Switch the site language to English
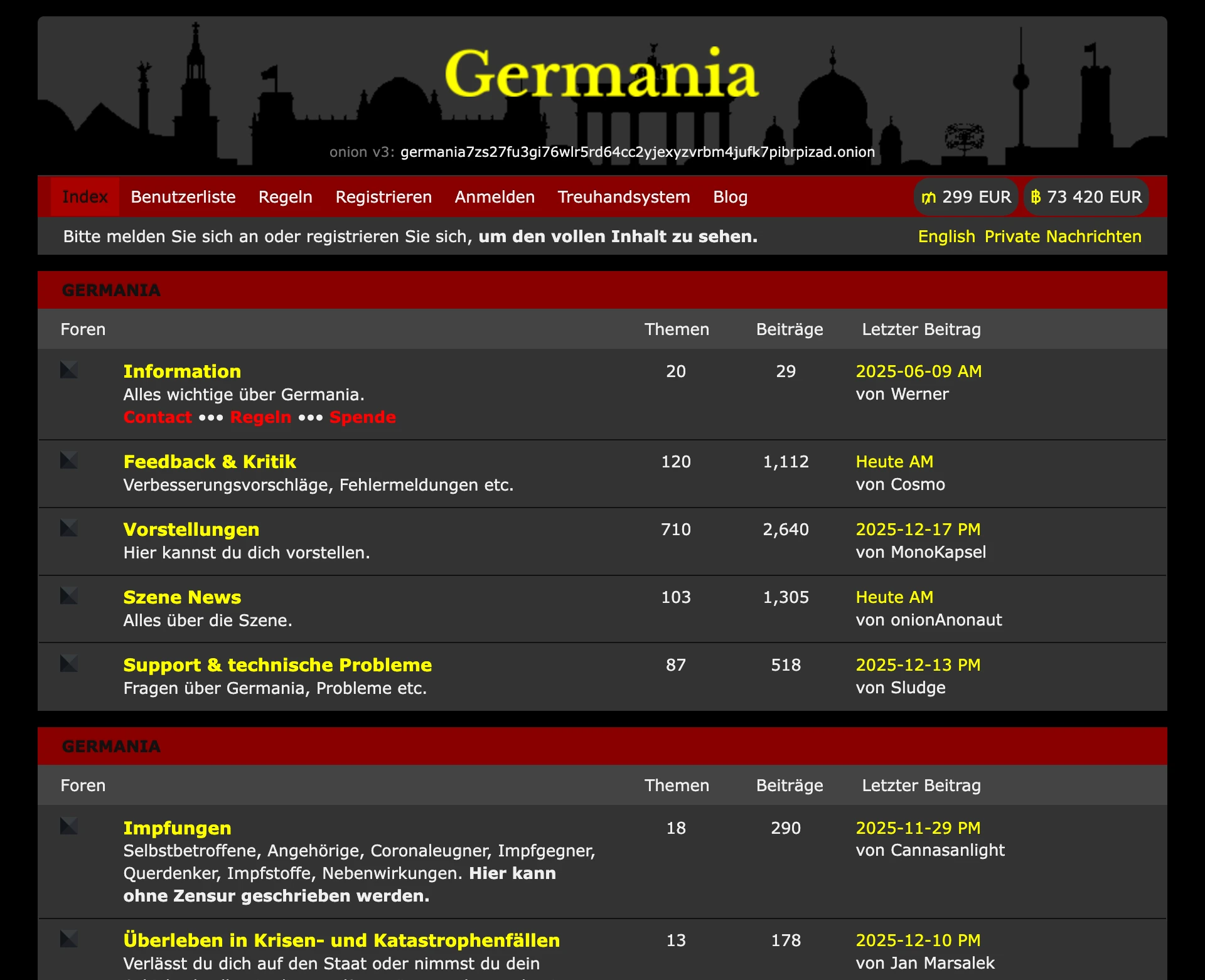The image size is (1205, 980). pos(946,237)
